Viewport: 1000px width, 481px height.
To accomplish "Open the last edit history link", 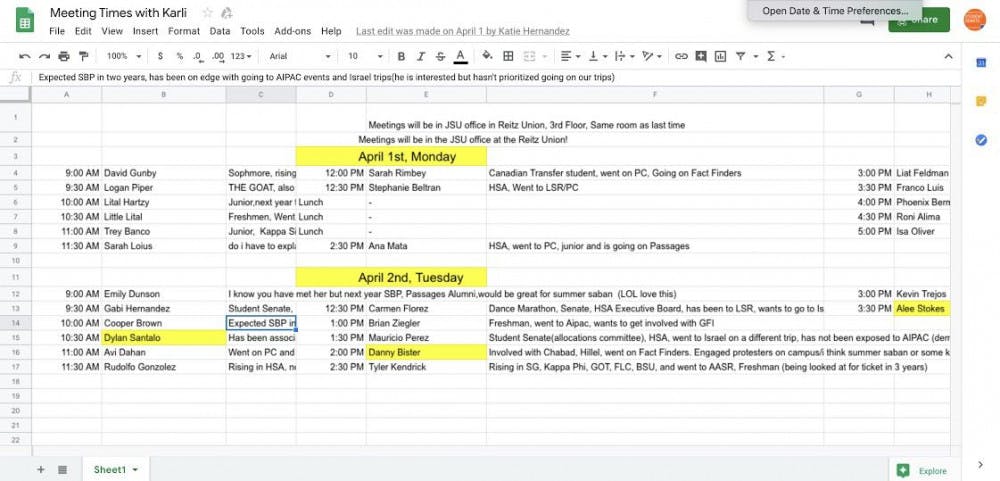I will click(462, 31).
